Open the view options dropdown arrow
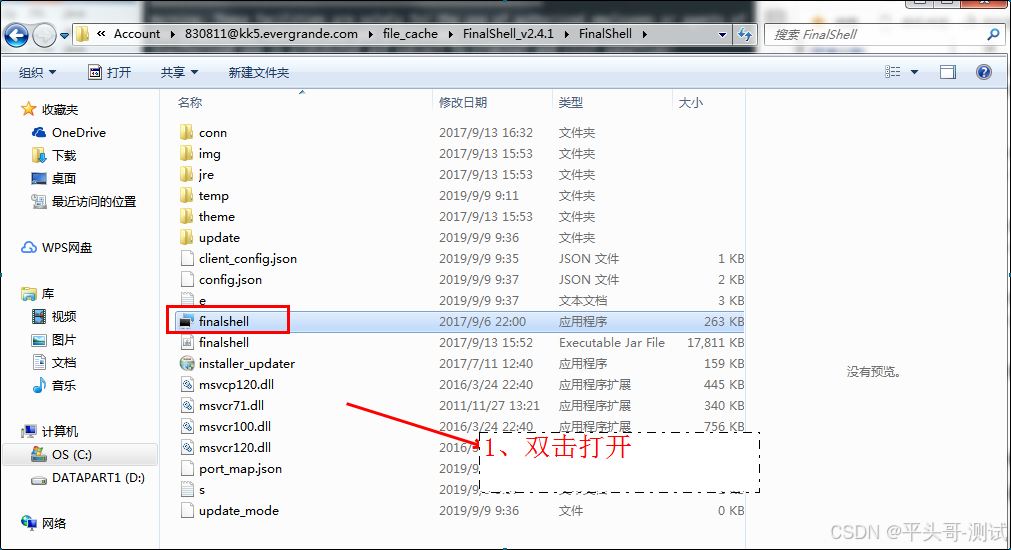This screenshot has height=550, width=1011. [x=914, y=72]
